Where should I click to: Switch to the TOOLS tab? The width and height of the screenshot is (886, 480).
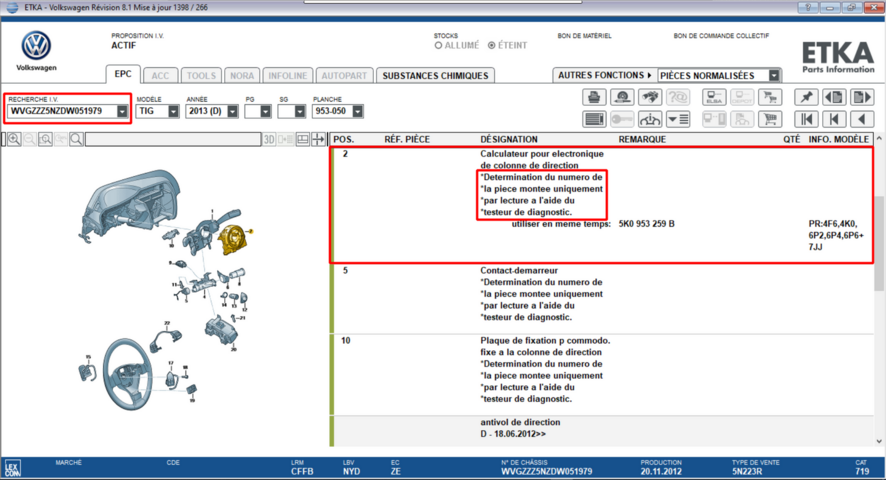click(x=201, y=76)
